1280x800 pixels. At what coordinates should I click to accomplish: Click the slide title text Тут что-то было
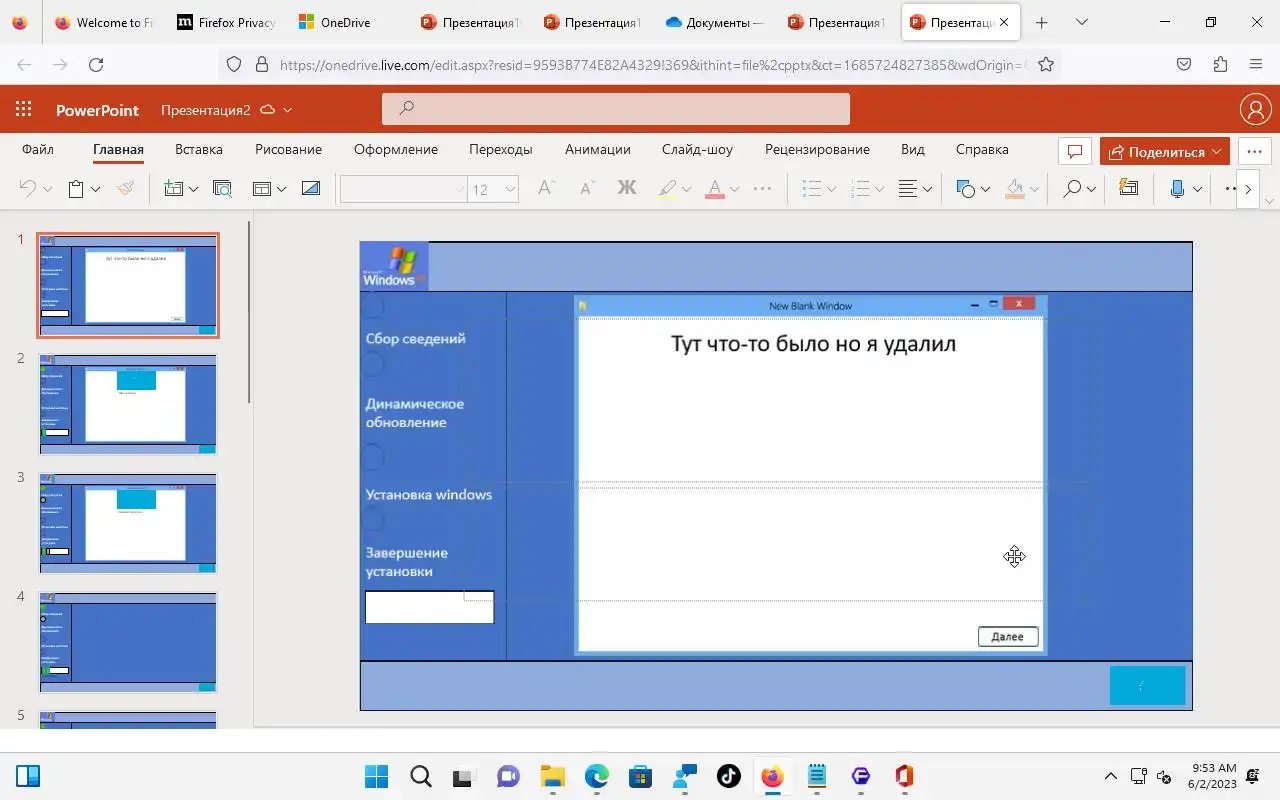(813, 344)
